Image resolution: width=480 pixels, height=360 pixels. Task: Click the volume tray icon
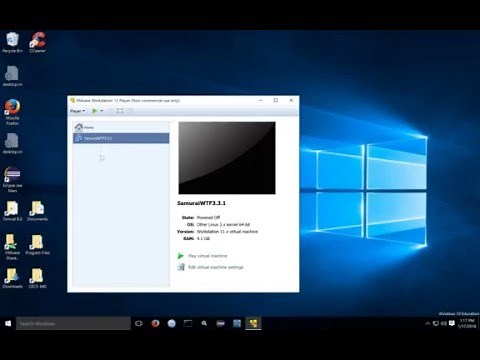click(x=444, y=323)
